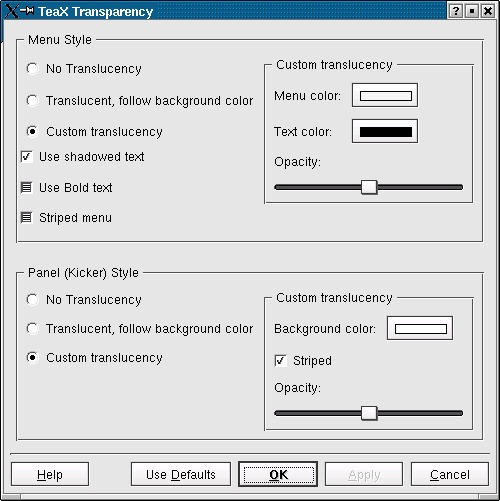Viewport: 500px width, 501px height.
Task: Select Menu Style No Translucency radio
Action: click(32, 69)
